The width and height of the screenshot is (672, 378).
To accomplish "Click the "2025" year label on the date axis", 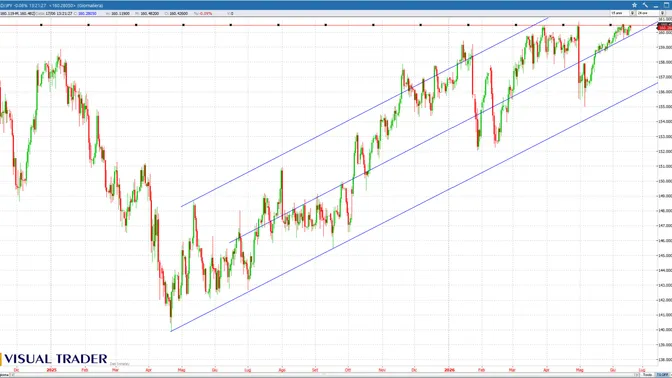I will (51, 369).
